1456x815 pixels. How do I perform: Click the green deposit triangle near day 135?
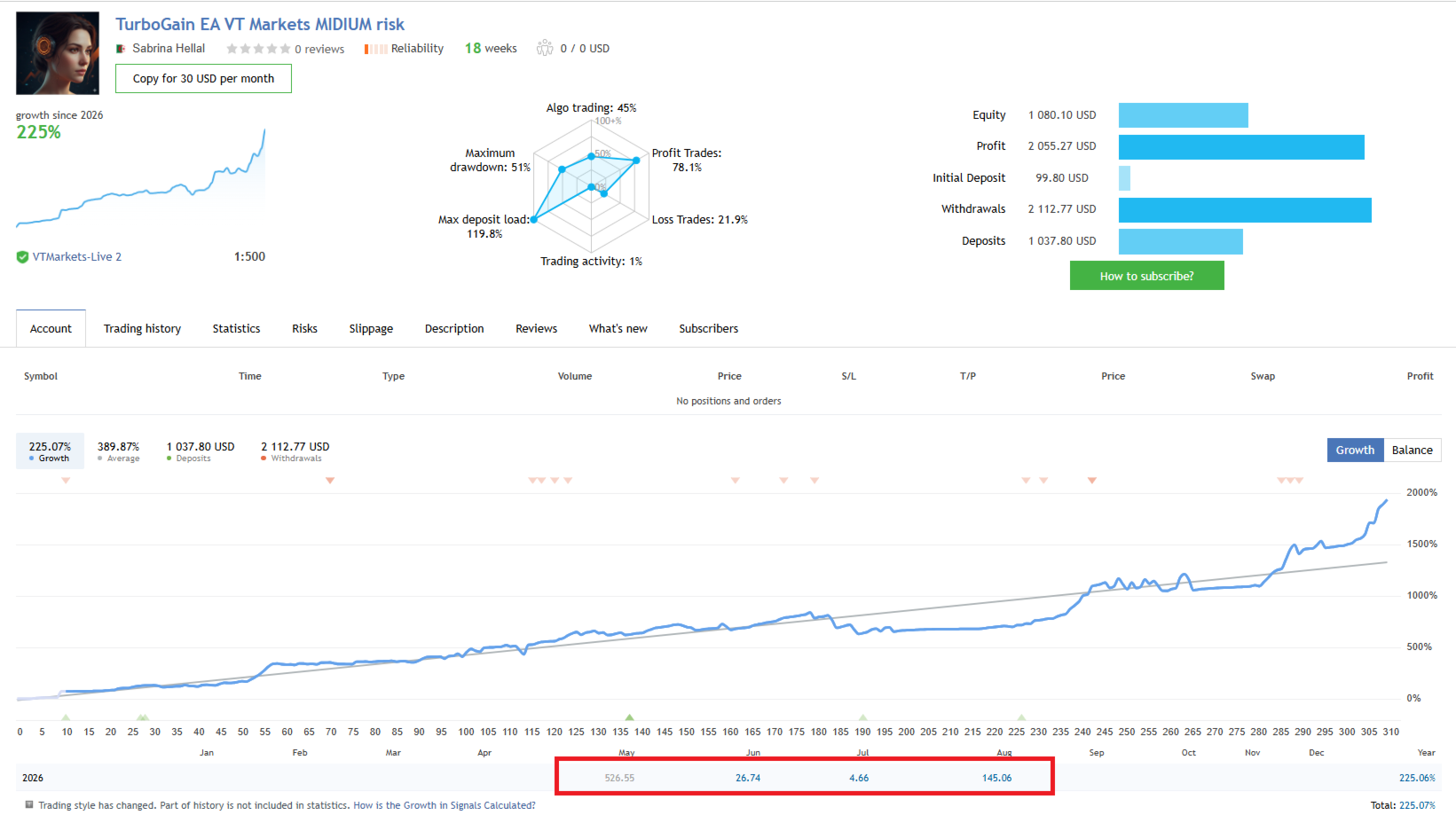pyautogui.click(x=629, y=717)
